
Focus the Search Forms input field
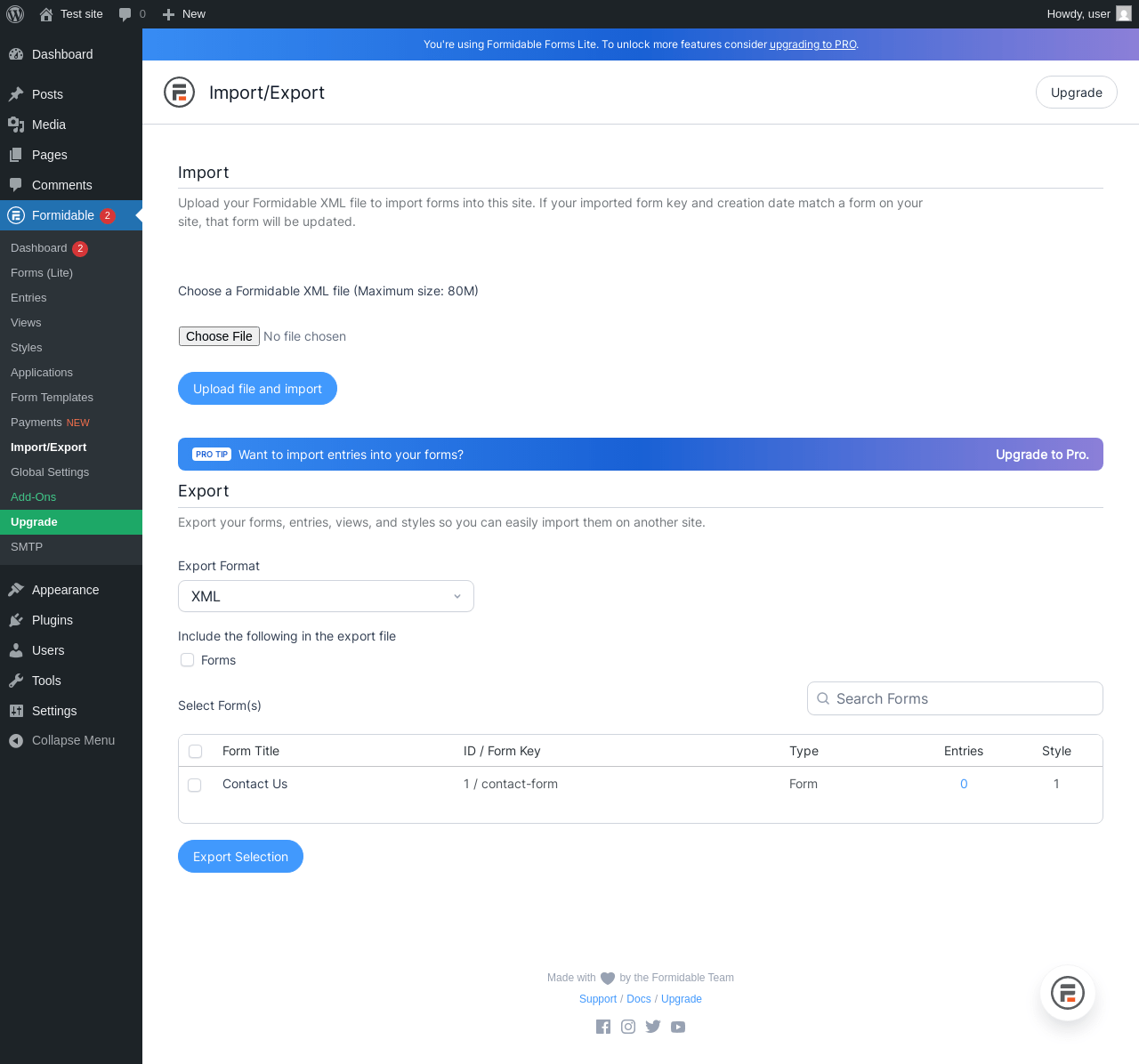click(955, 698)
